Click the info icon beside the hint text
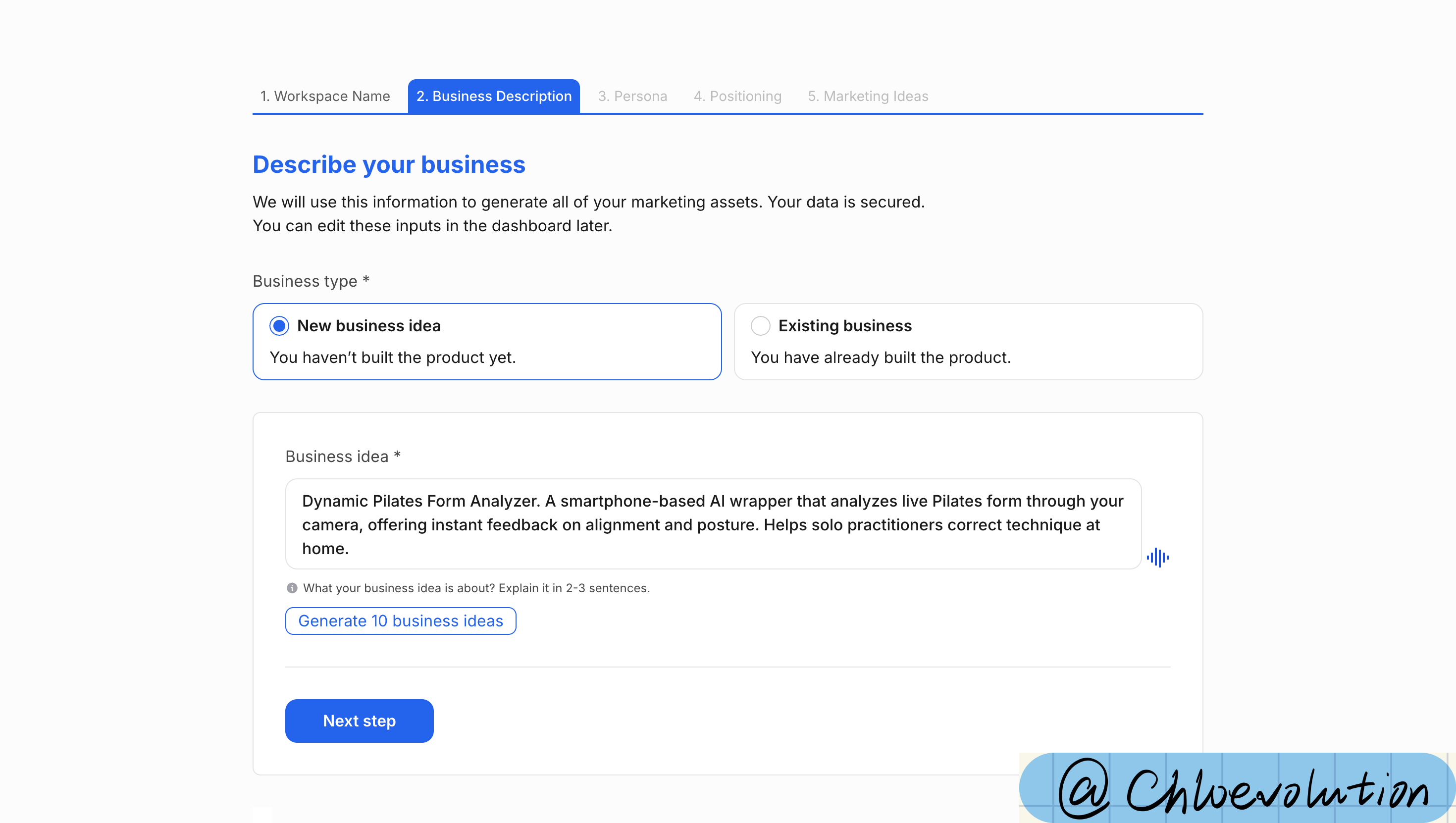This screenshot has width=1456, height=823. 292,588
